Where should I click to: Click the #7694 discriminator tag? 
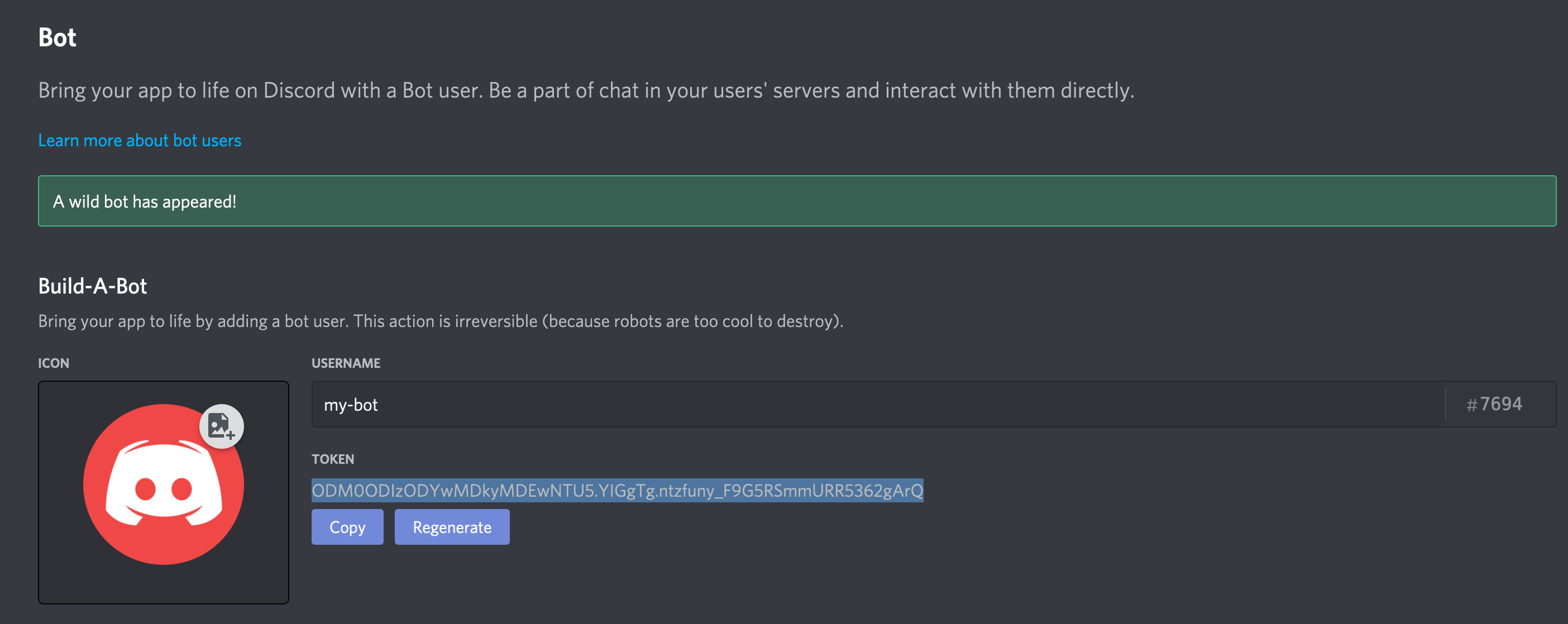coord(1494,404)
